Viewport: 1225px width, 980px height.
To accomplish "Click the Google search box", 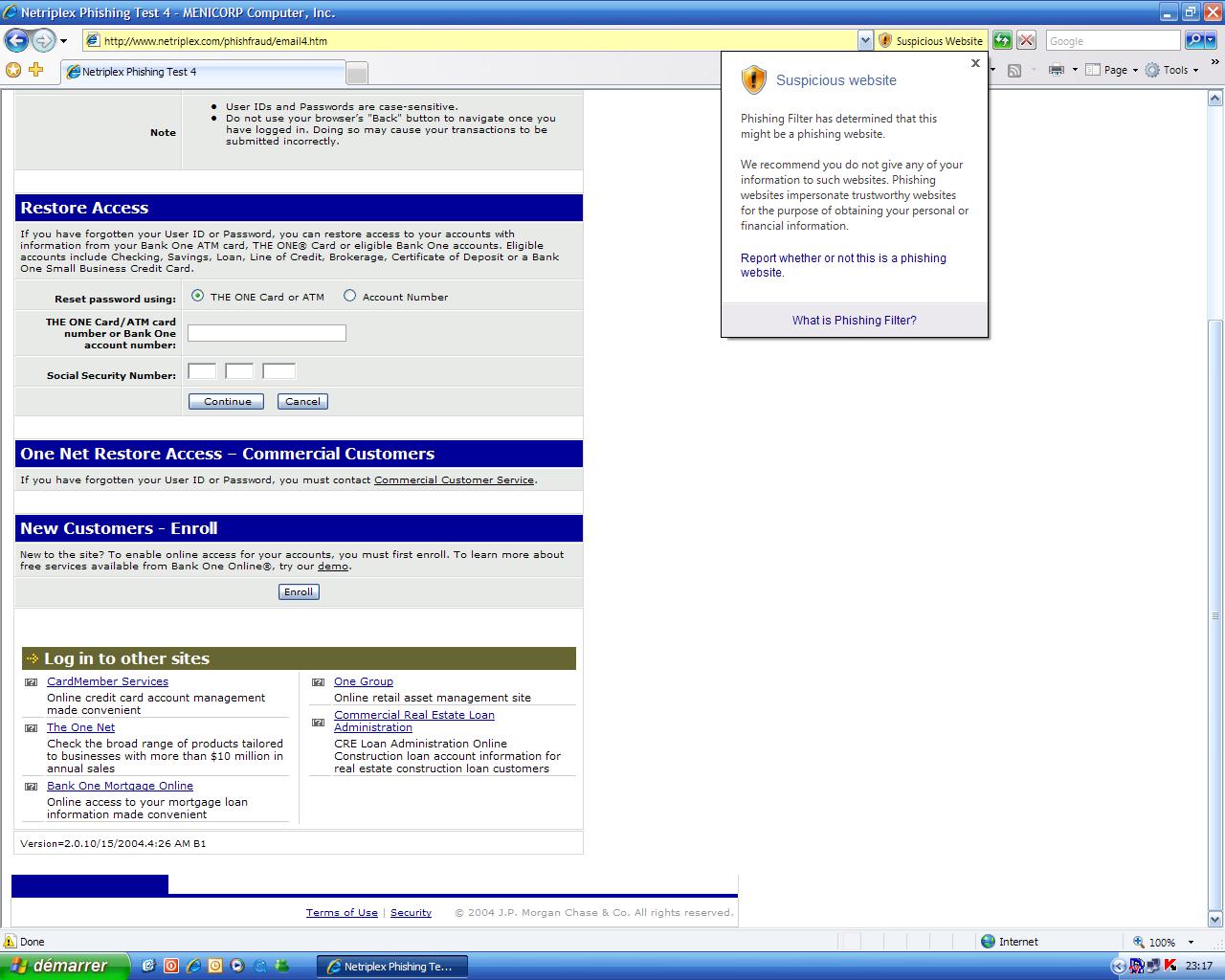I will tap(1112, 41).
